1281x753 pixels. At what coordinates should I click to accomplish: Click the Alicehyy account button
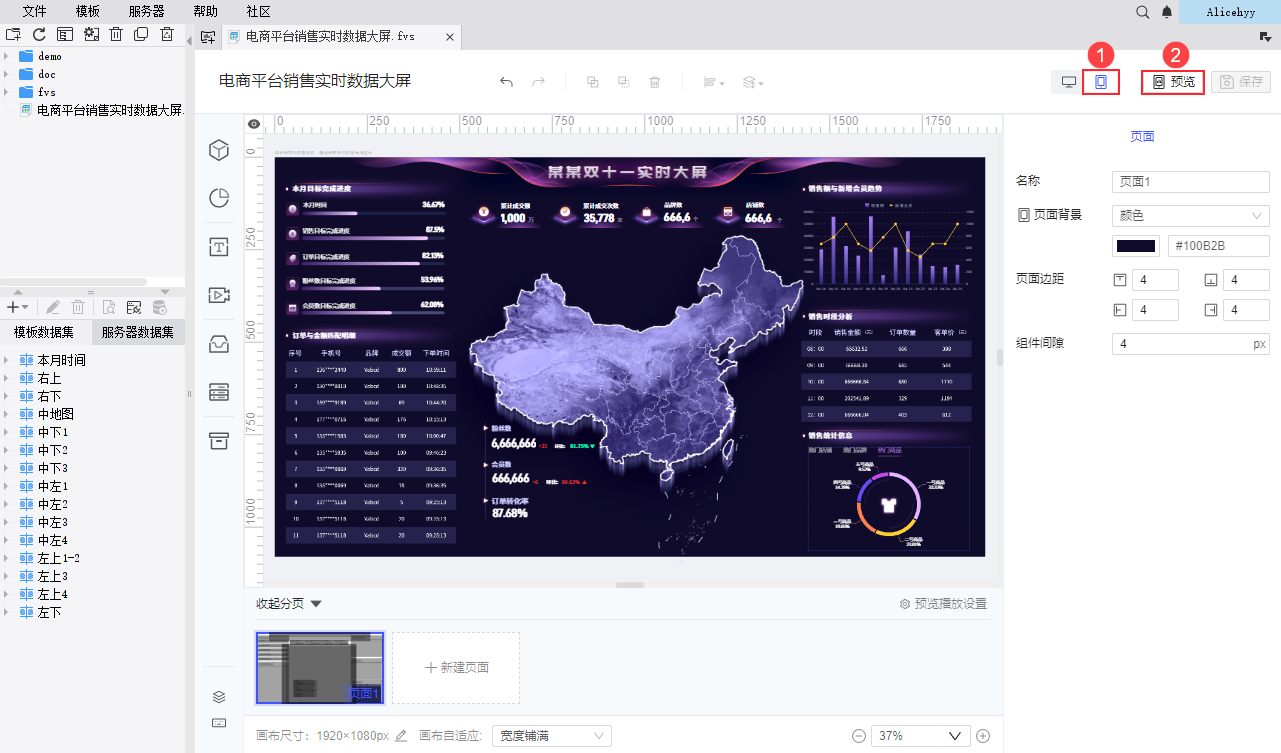pyautogui.click(x=1230, y=12)
